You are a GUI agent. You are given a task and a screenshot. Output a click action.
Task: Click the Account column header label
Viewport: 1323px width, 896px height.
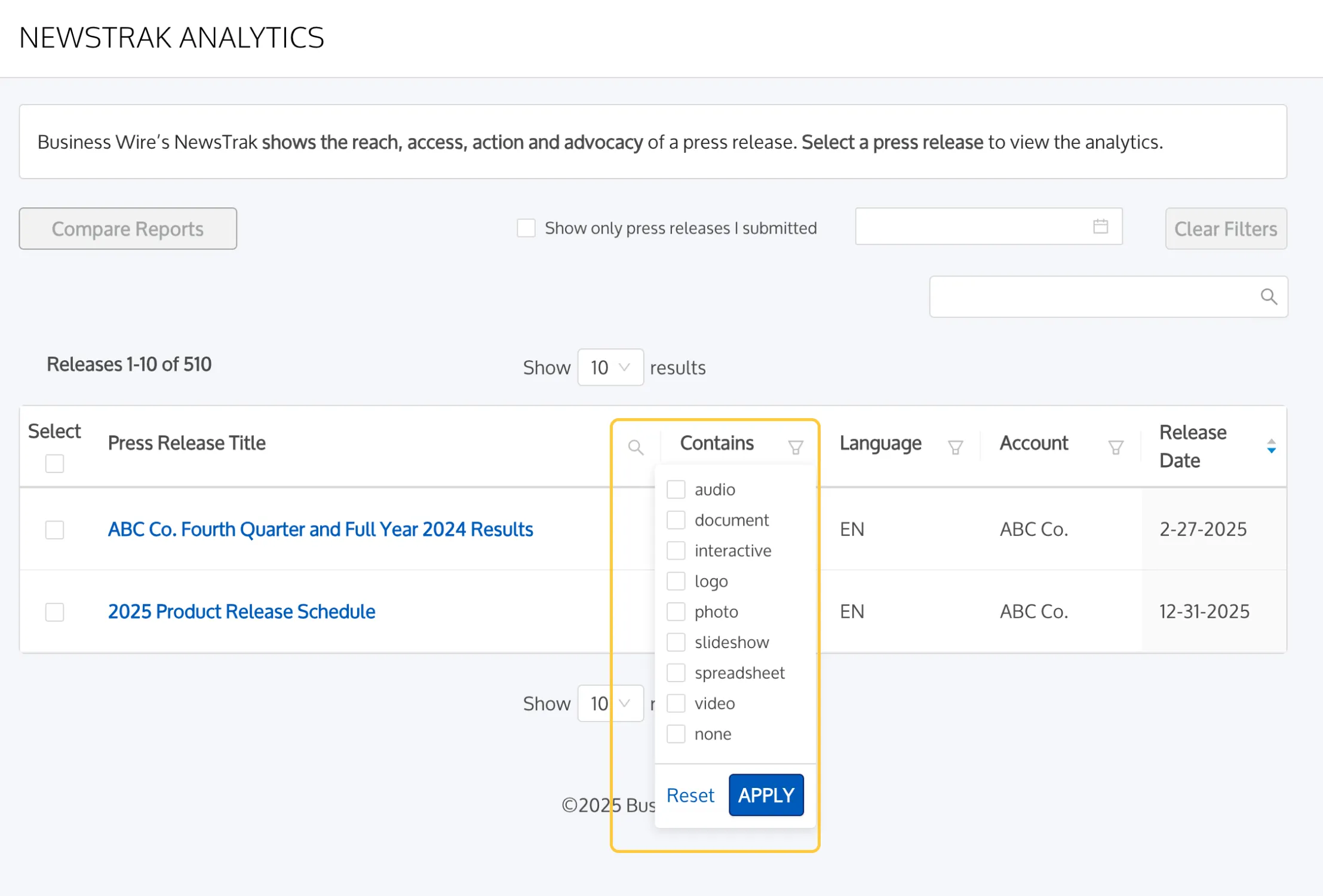tap(1034, 443)
